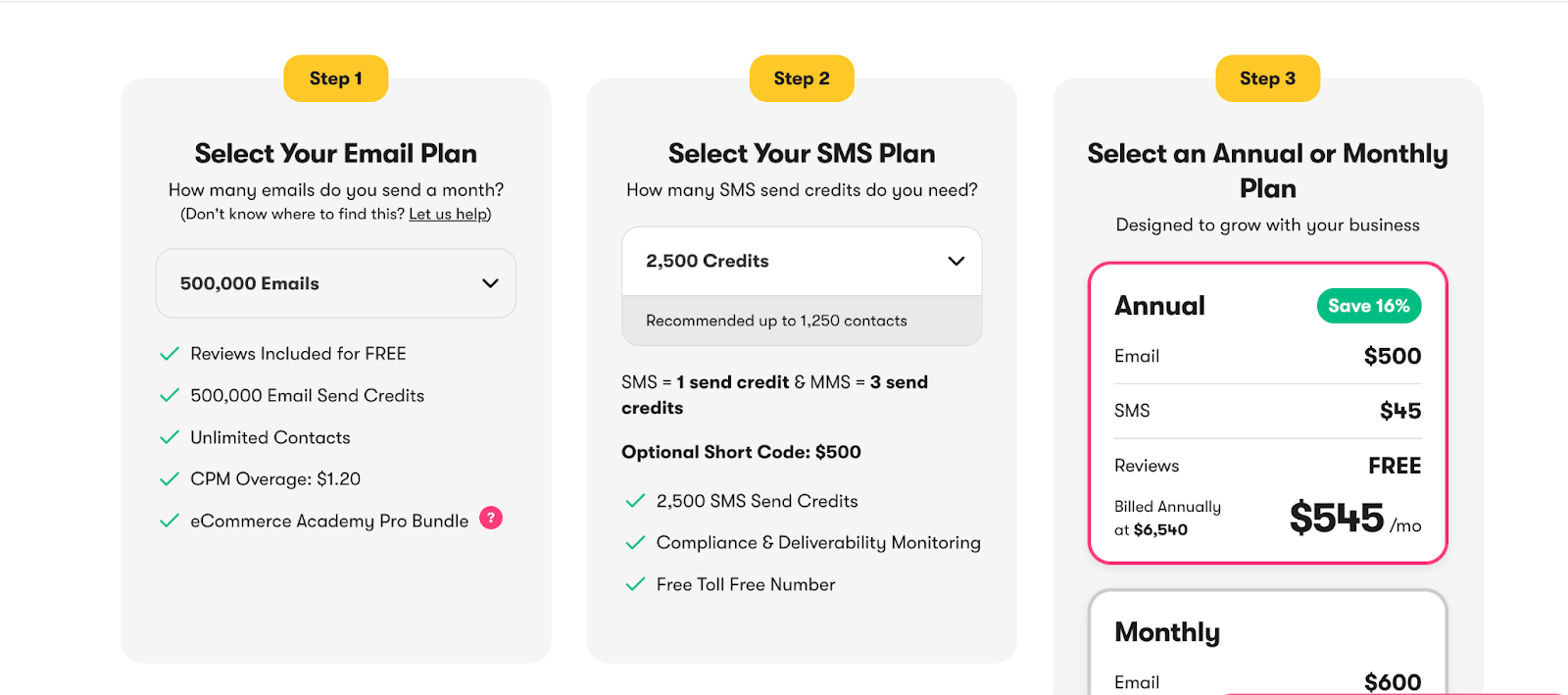Click the Step 1 badge

pos(336,78)
